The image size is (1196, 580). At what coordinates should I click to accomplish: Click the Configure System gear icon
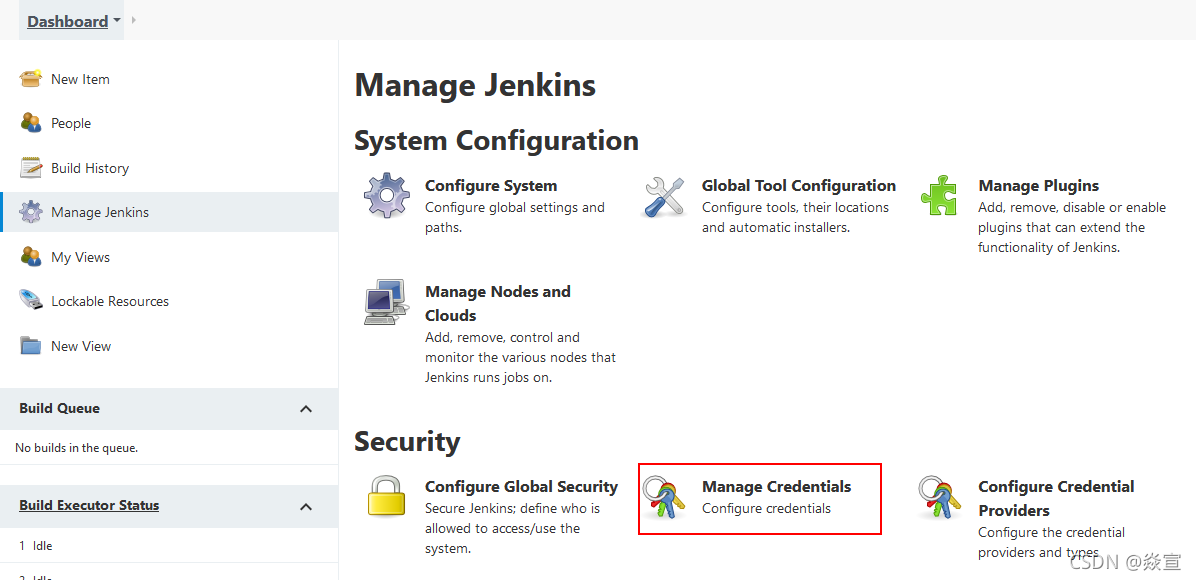click(x=387, y=195)
